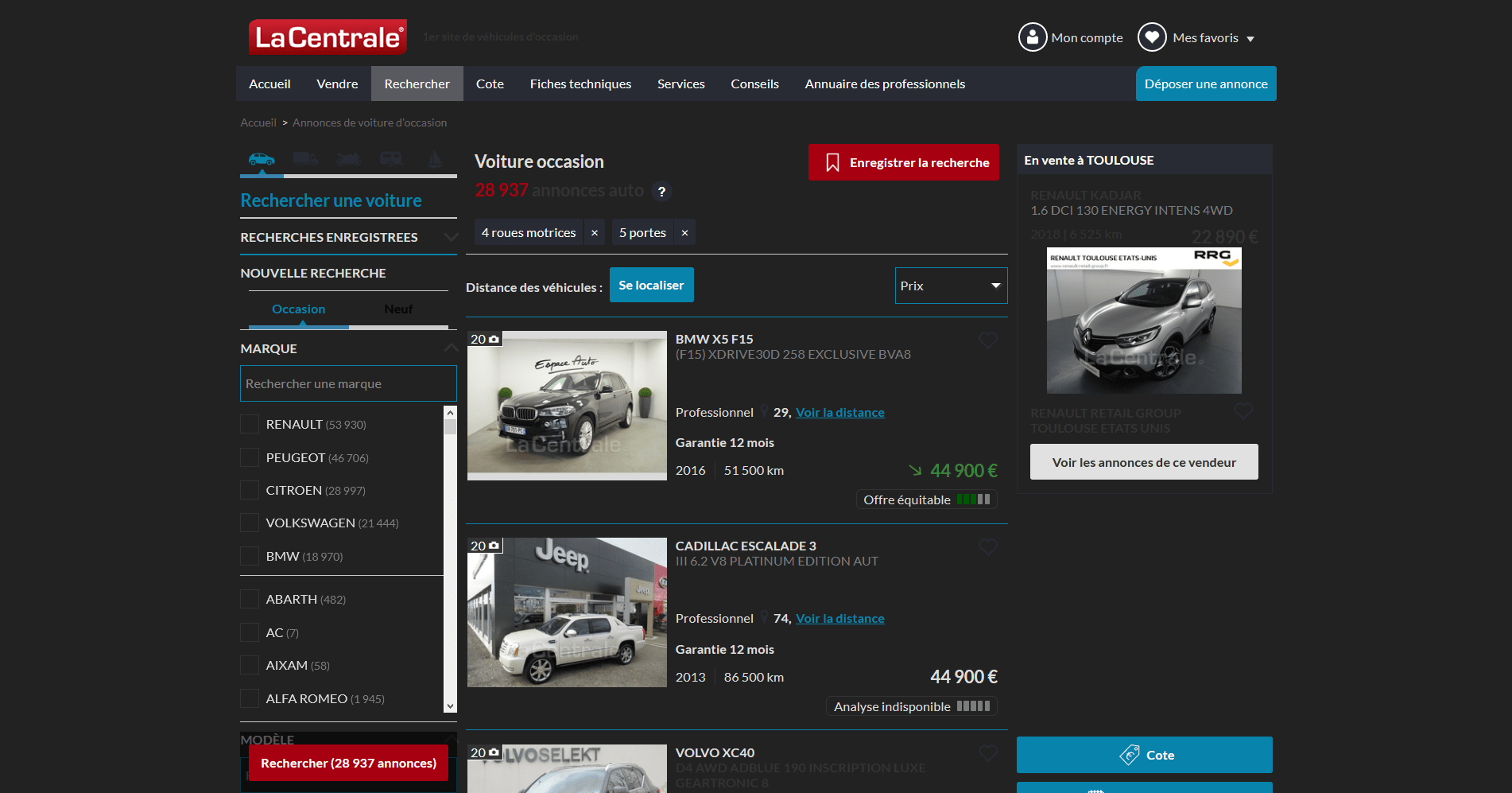The width and height of the screenshot is (1512, 793).
Task: Check the AC brand checkbox
Action: (x=250, y=632)
